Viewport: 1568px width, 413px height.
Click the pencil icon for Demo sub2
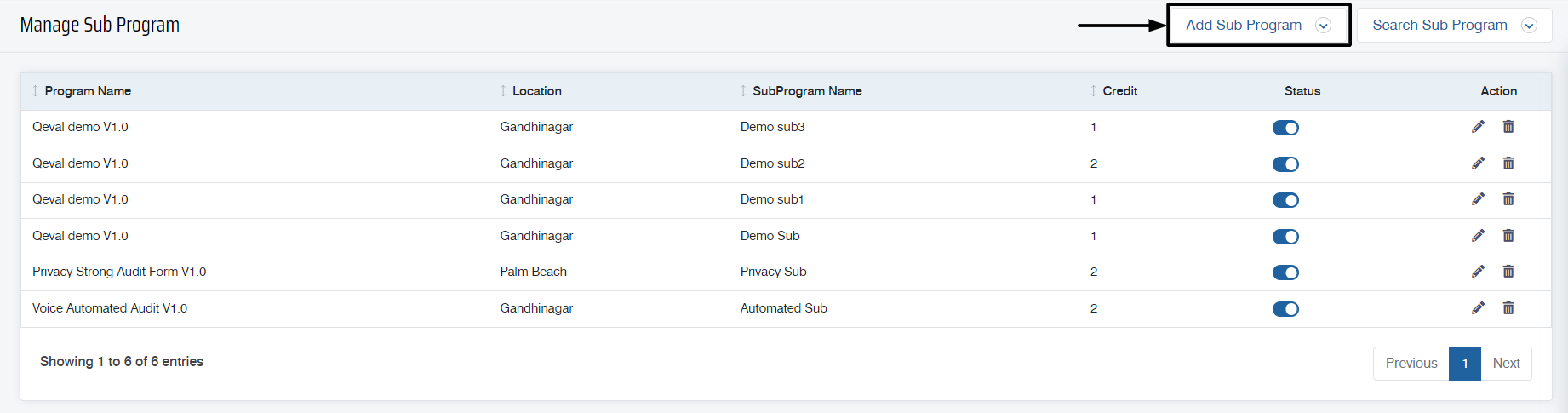click(1478, 163)
